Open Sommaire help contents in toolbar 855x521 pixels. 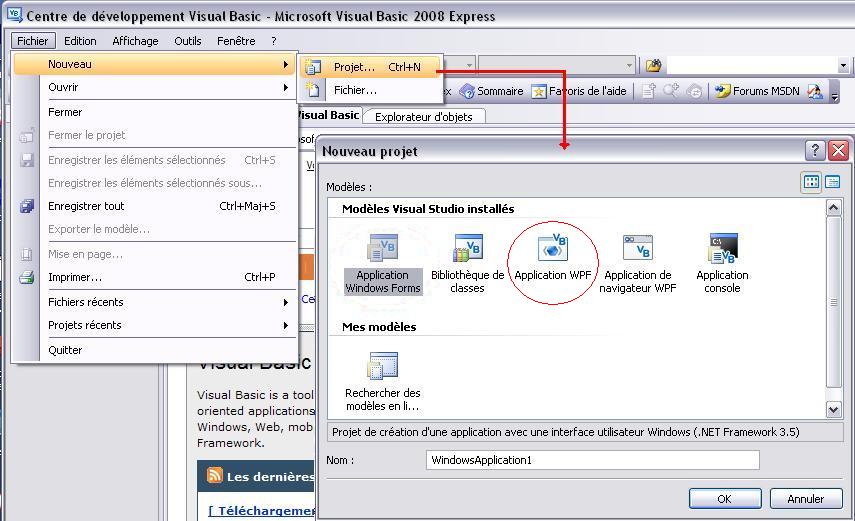coord(491,91)
